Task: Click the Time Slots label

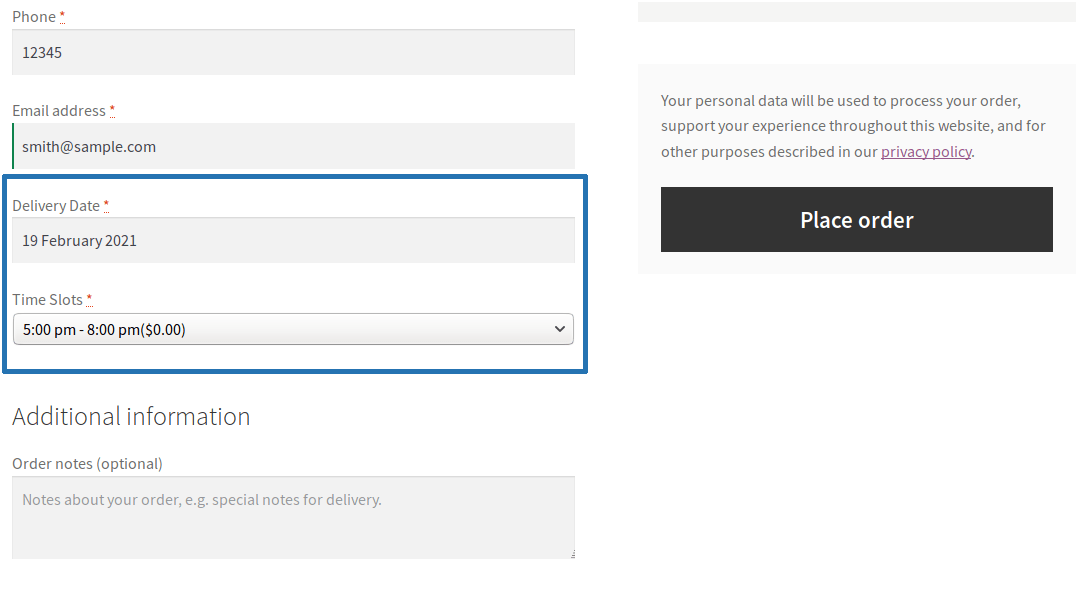Action: [47, 299]
